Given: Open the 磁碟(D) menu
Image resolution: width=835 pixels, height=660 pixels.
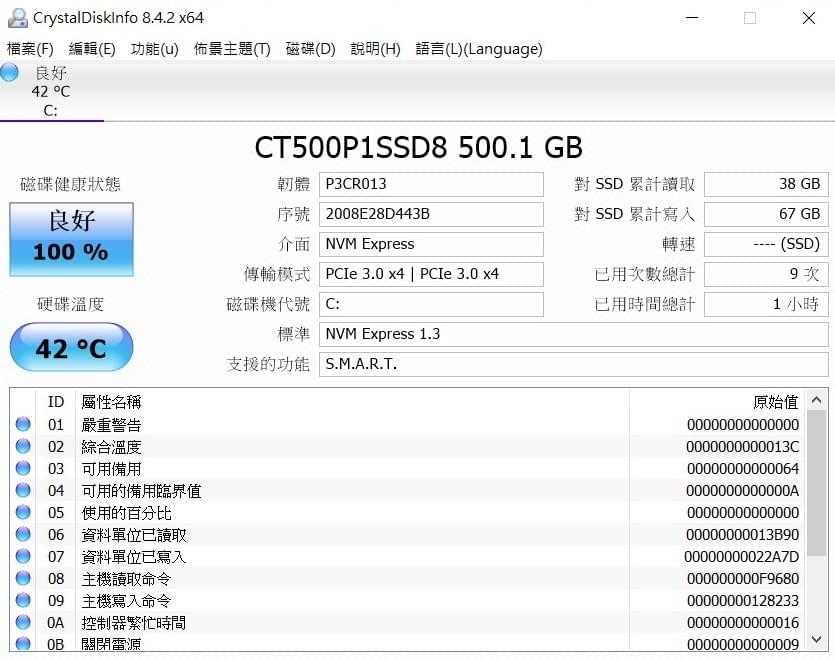Looking at the screenshot, I should [310, 49].
